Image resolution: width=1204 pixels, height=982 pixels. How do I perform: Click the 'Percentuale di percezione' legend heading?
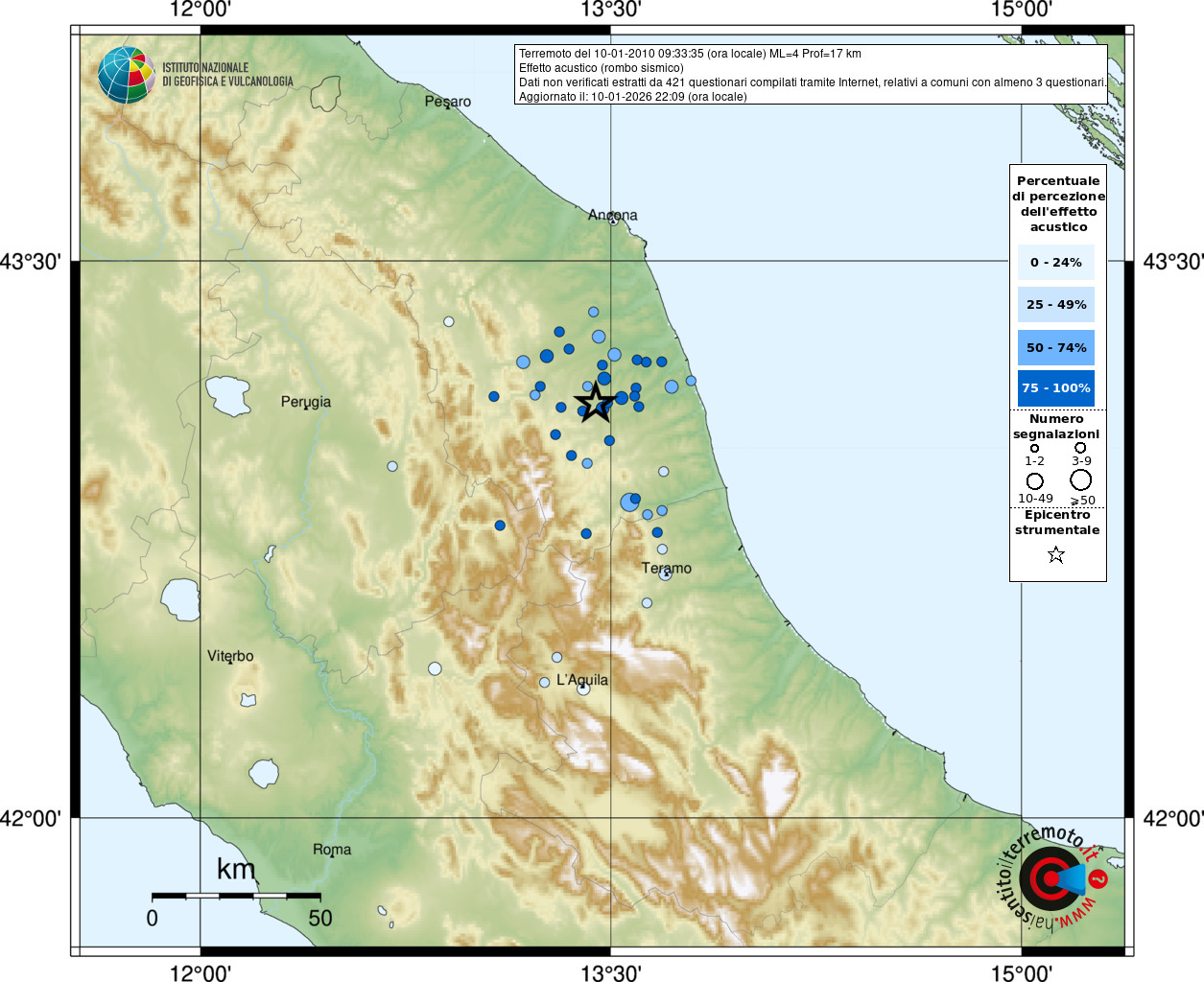1058,203
